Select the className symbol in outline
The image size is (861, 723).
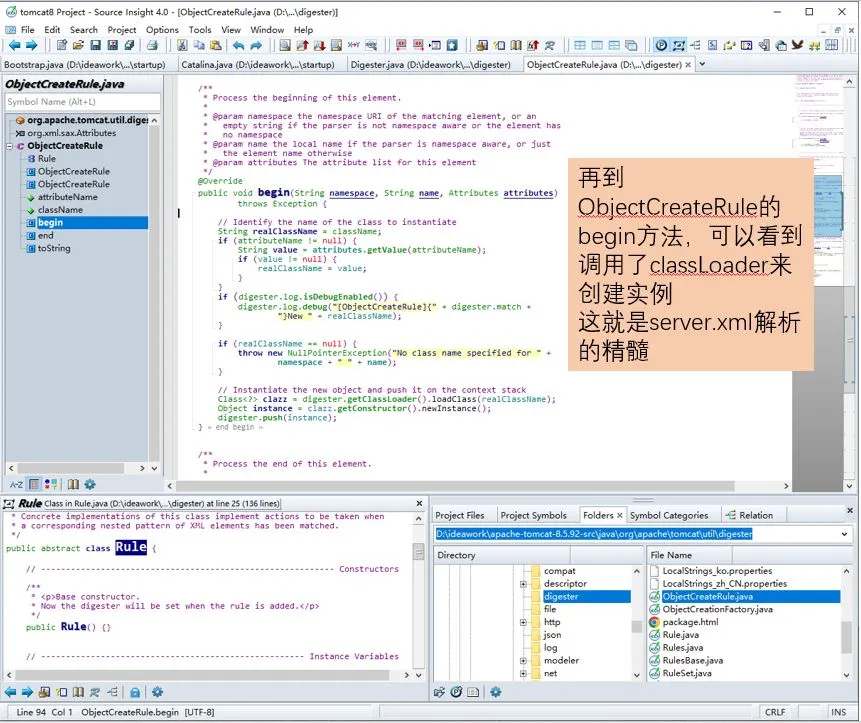pos(60,210)
